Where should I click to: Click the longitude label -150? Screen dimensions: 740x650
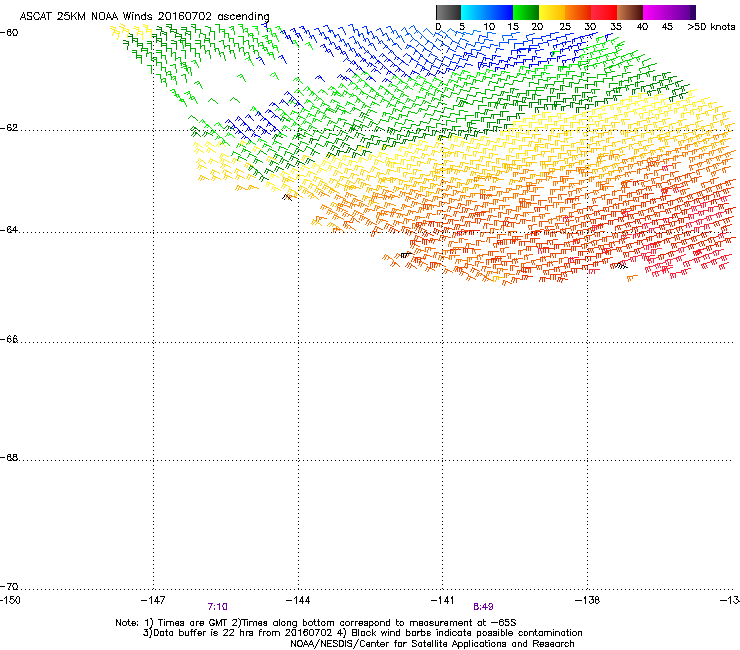pos(10,600)
